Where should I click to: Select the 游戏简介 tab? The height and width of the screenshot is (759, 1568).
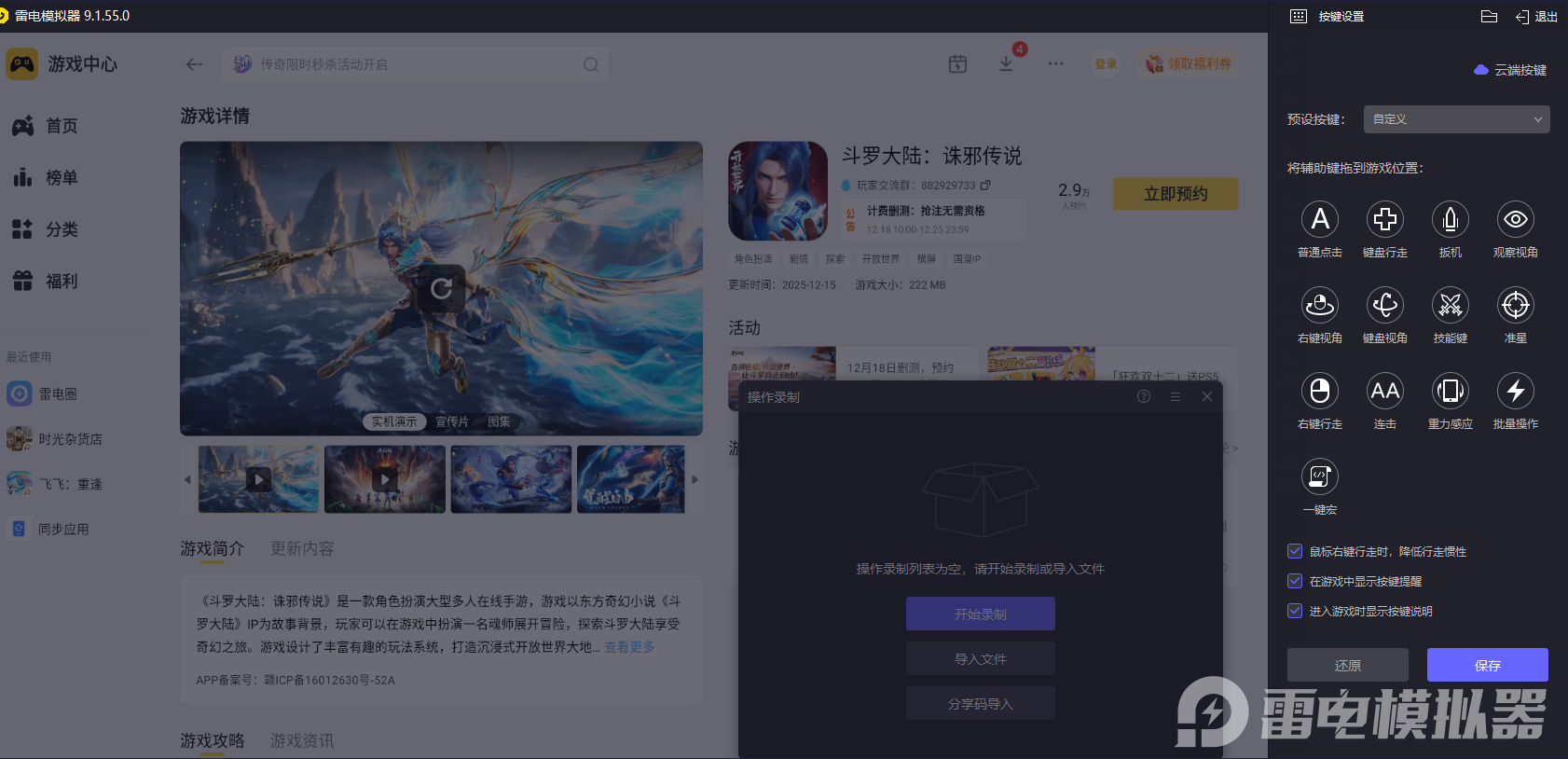[x=212, y=548]
